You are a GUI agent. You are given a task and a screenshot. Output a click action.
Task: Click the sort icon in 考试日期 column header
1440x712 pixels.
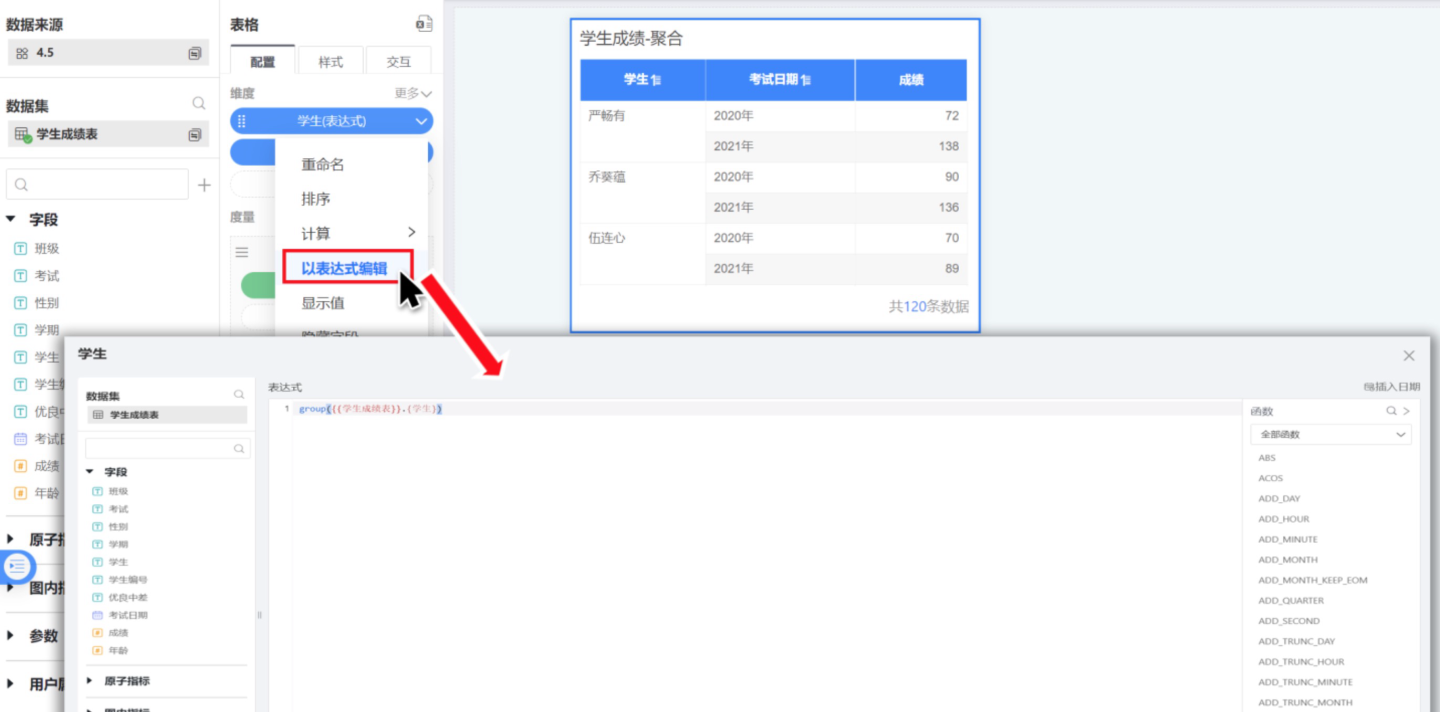point(806,80)
